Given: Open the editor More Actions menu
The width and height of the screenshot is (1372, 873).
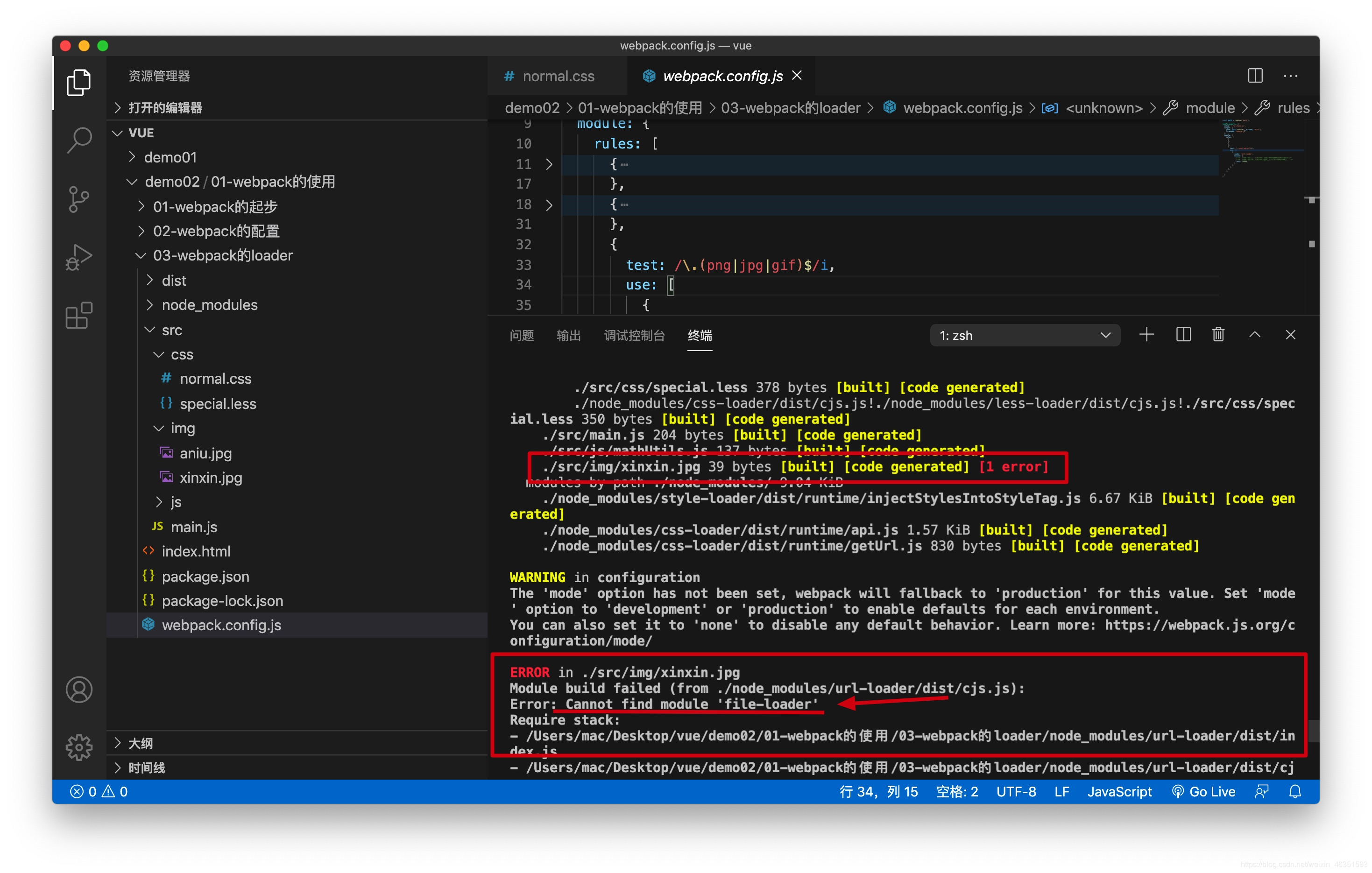Looking at the screenshot, I should click(1290, 76).
